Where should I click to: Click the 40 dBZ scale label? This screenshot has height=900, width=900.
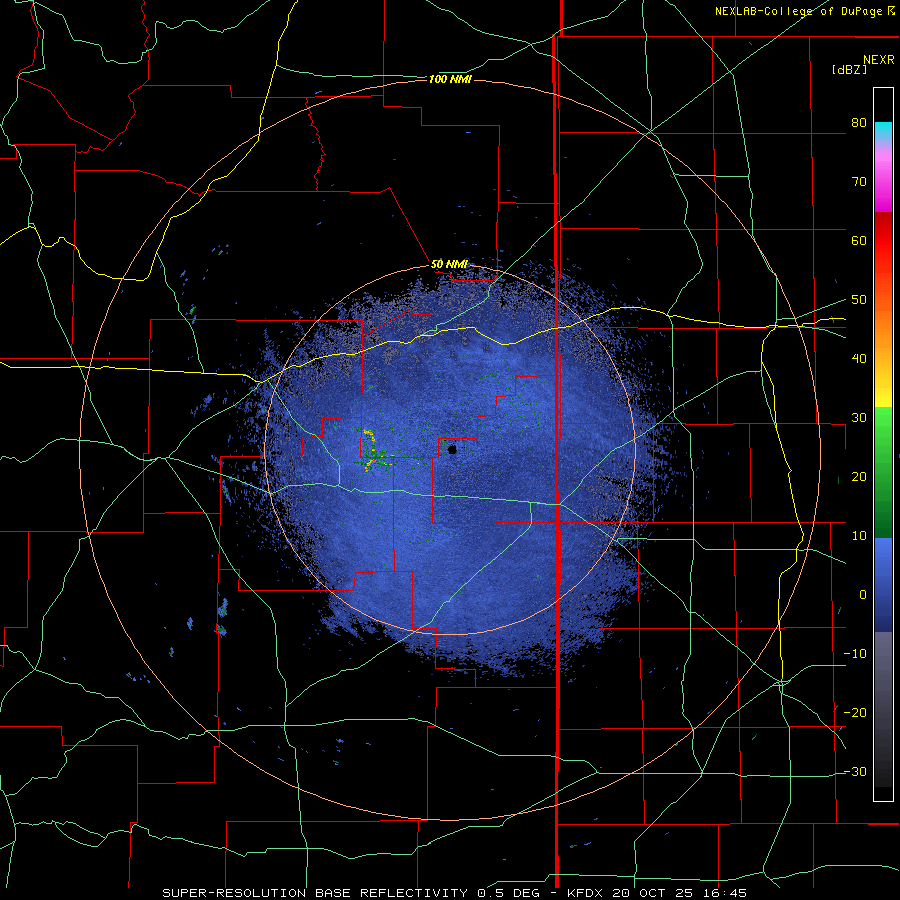(859, 358)
